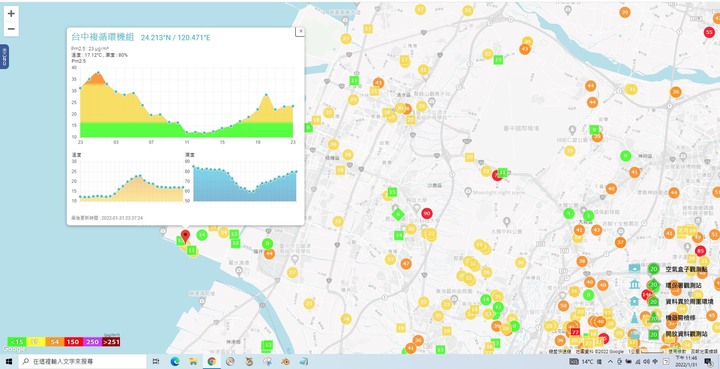Image resolution: width=720 pixels, height=369 pixels.
Task: Click the orange 54 color scale swatch
Action: tap(54, 342)
